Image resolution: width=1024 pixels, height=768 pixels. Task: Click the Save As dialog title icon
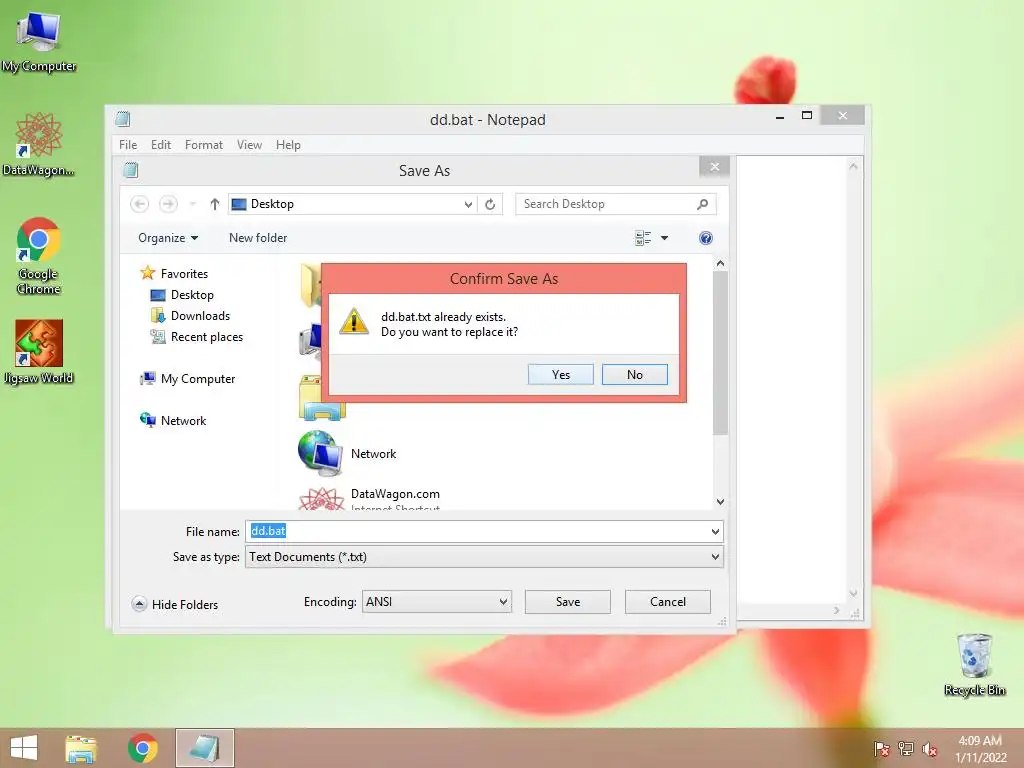point(131,170)
